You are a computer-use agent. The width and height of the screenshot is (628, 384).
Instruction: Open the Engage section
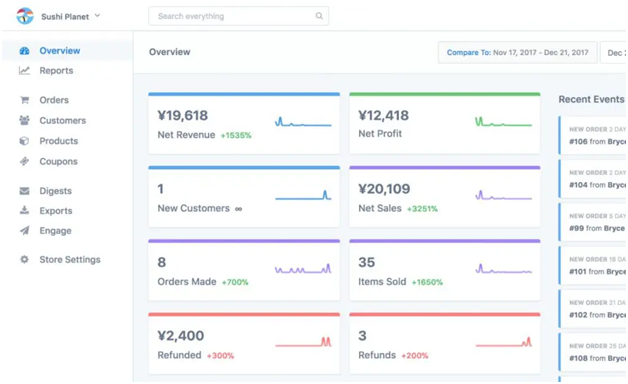click(x=55, y=231)
